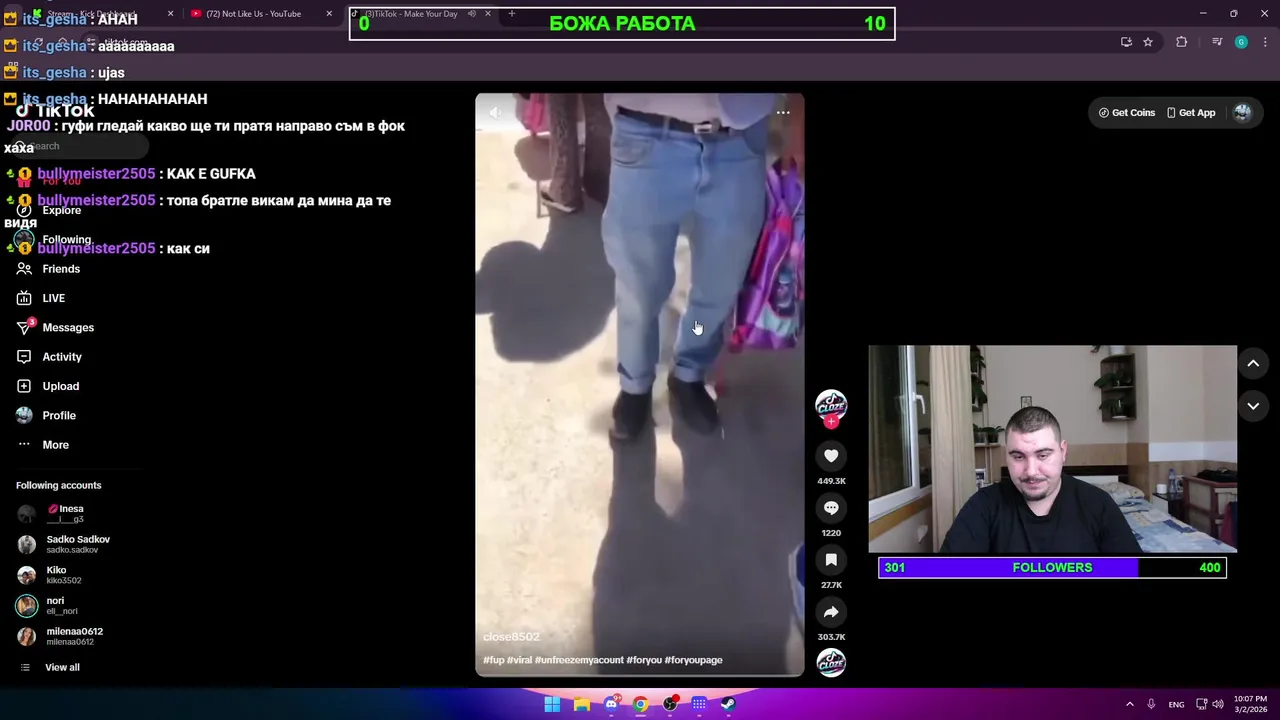This screenshot has height=720, width=1280.
Task: Open the #foryoupage hashtag
Action: pos(693,660)
